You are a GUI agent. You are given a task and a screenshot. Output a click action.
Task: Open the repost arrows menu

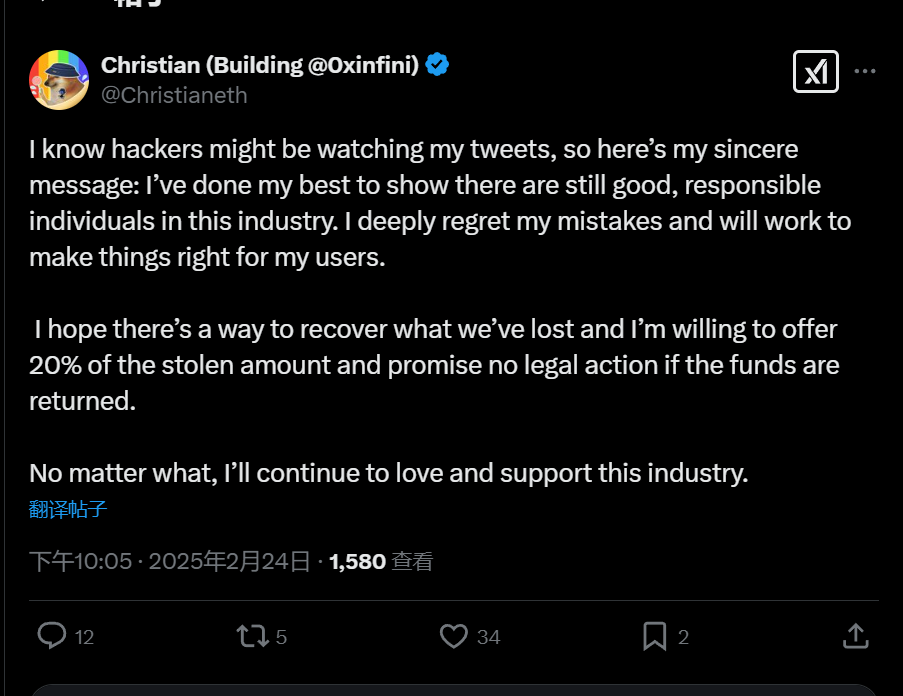click(249, 636)
